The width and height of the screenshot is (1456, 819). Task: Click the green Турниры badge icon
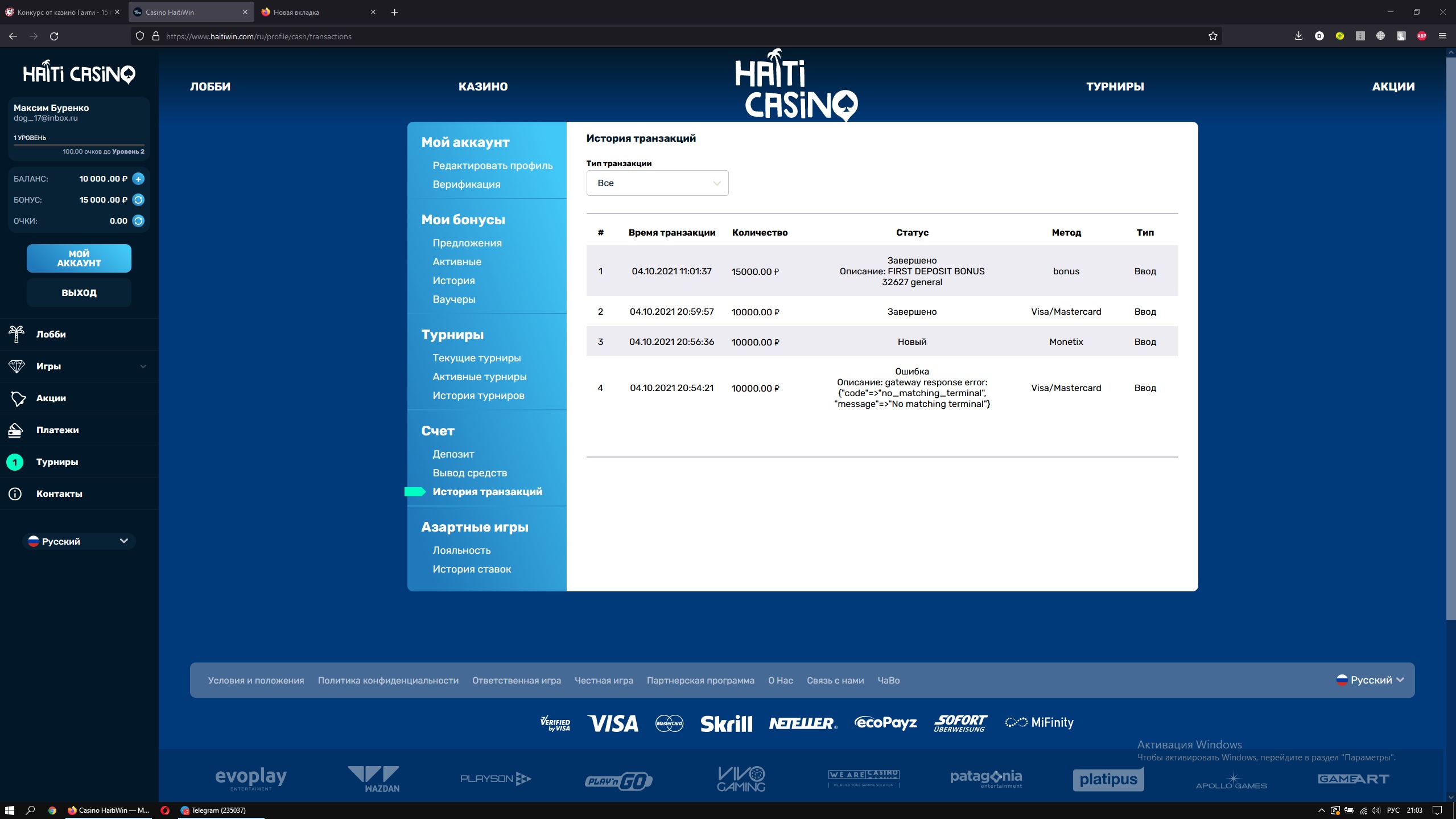point(15,462)
